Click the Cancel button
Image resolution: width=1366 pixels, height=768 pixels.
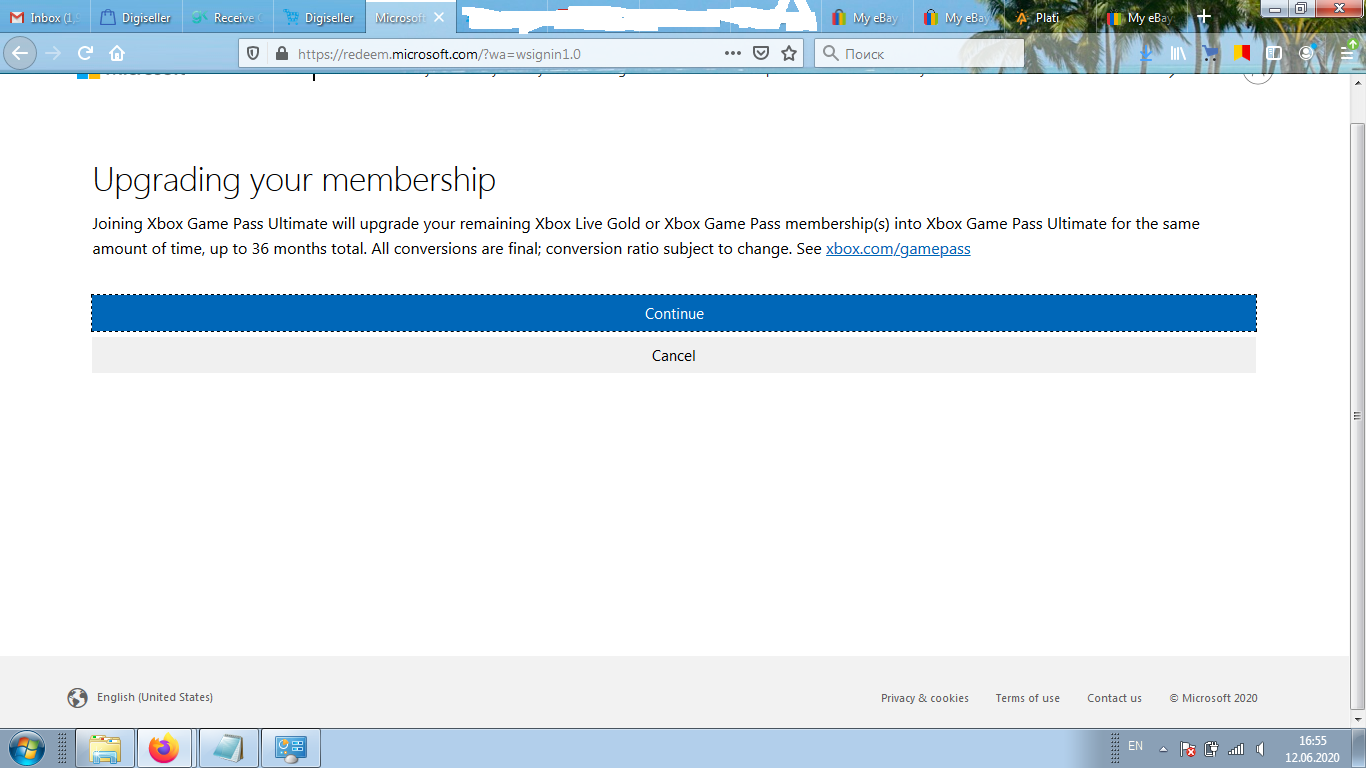673,355
